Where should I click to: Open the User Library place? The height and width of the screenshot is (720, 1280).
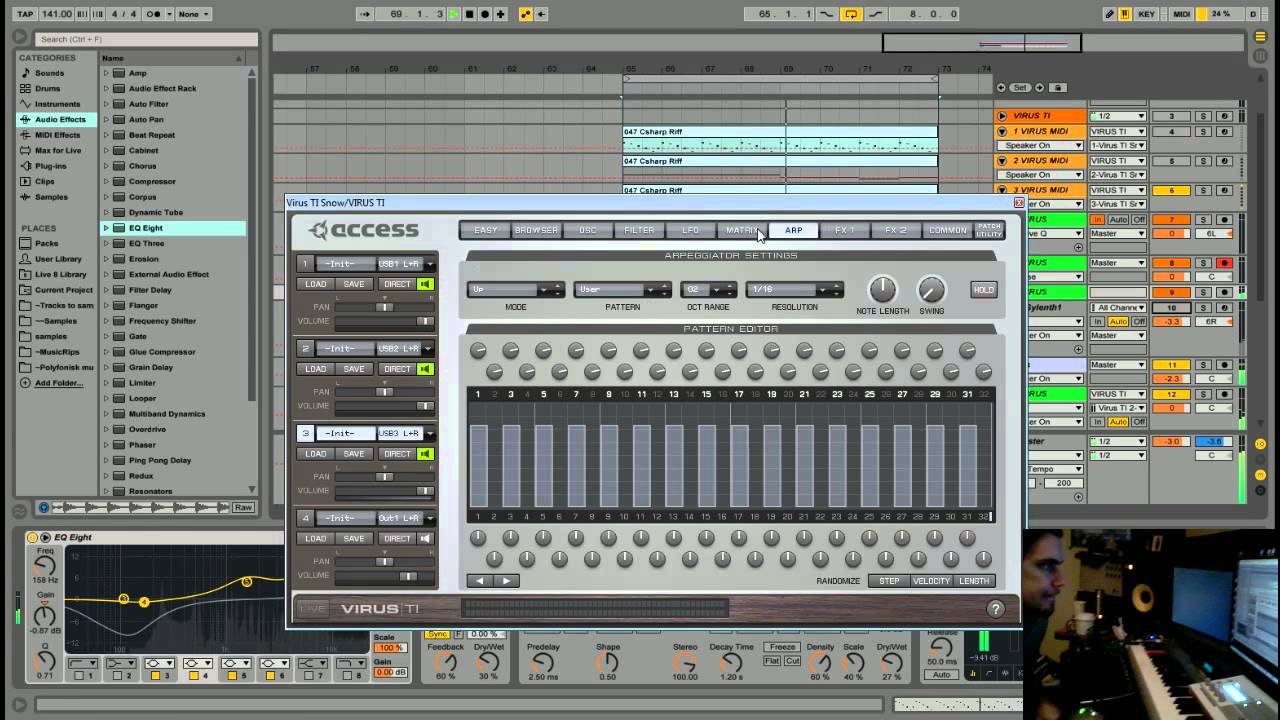pyautogui.click(x=58, y=259)
